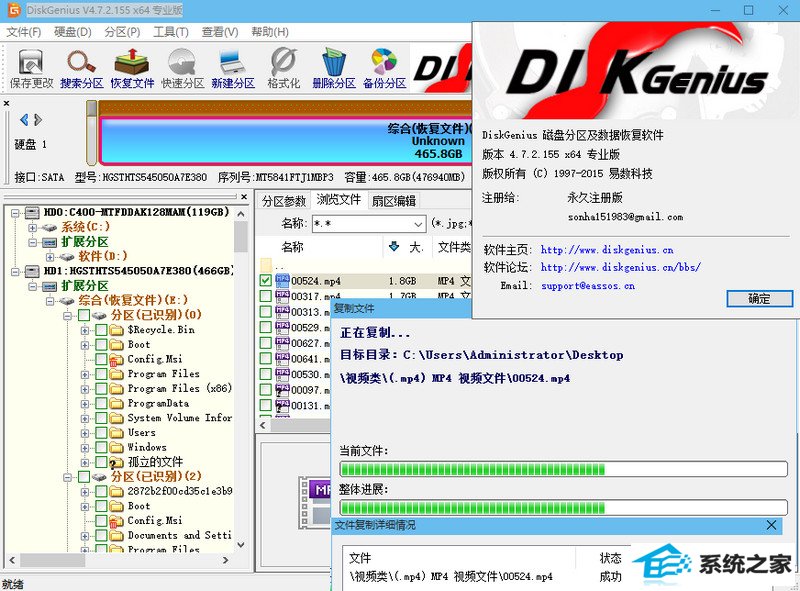This screenshot has width=800, height=591.
Task: Close the left disk tree panel
Action: pos(244,196)
